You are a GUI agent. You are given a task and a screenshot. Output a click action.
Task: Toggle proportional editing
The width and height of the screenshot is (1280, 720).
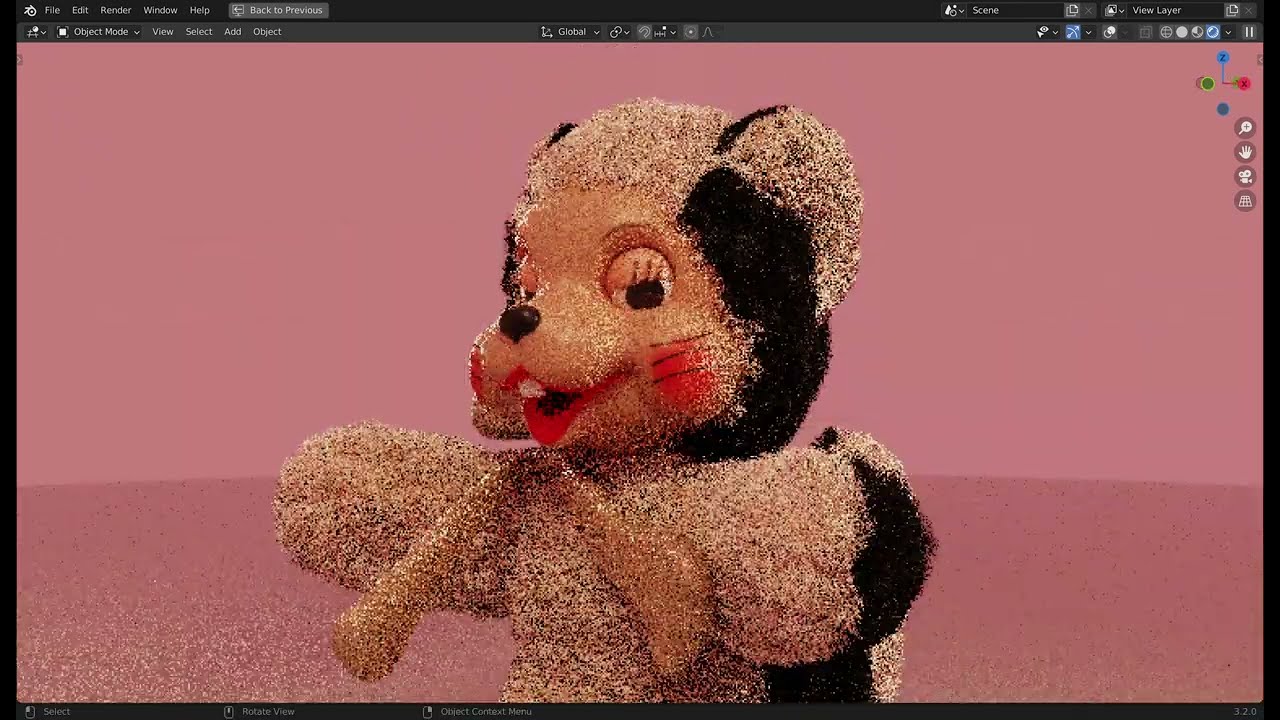click(690, 32)
